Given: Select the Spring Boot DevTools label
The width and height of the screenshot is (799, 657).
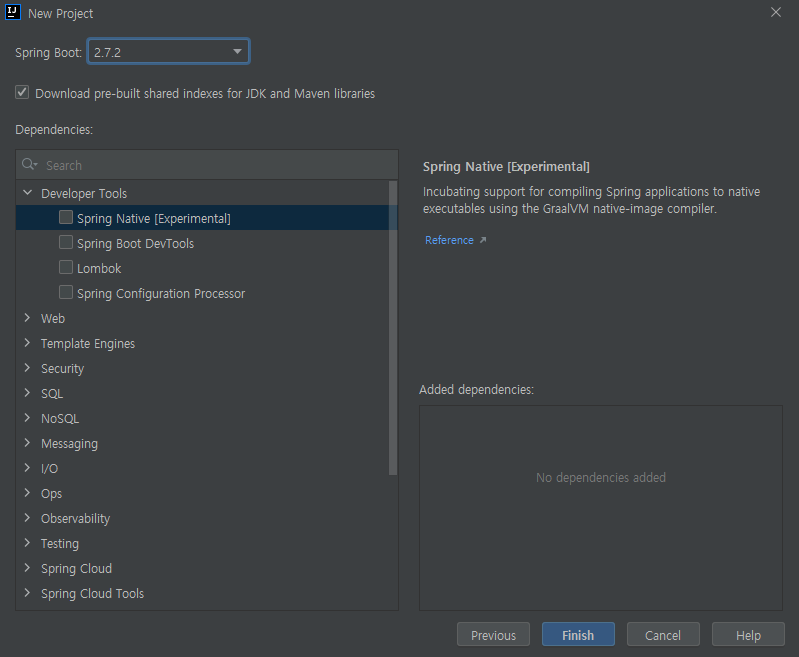Looking at the screenshot, I should [x=136, y=244].
